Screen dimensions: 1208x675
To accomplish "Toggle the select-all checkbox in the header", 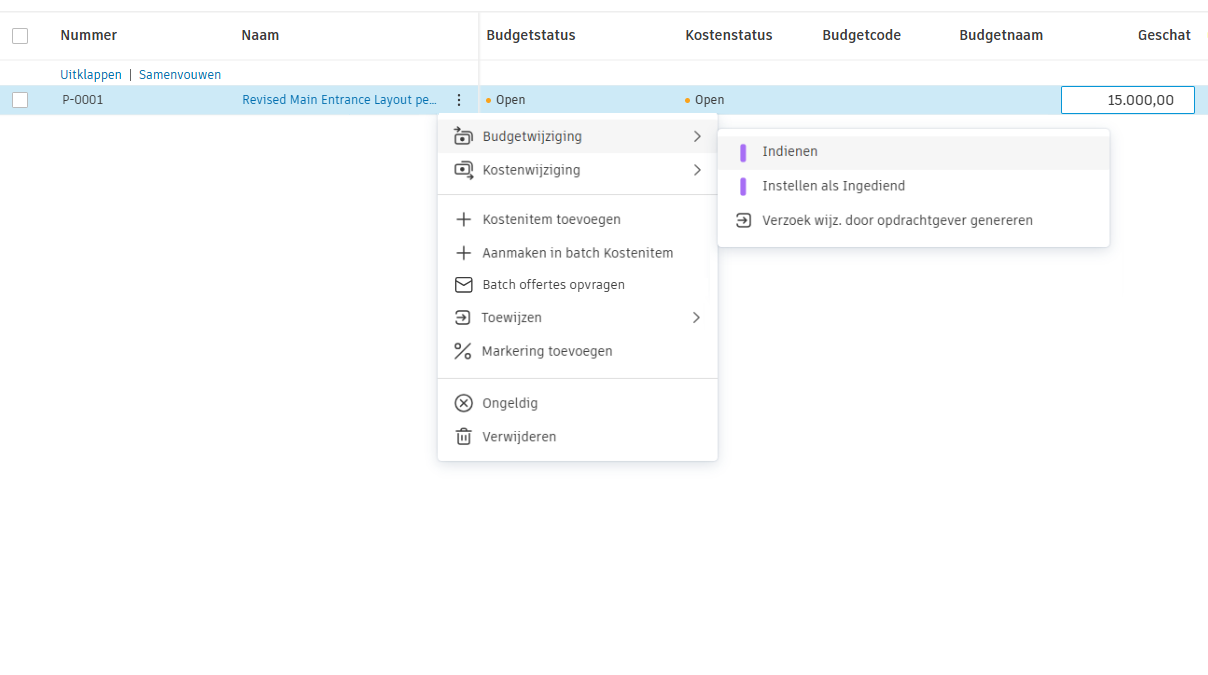I will click(20, 36).
